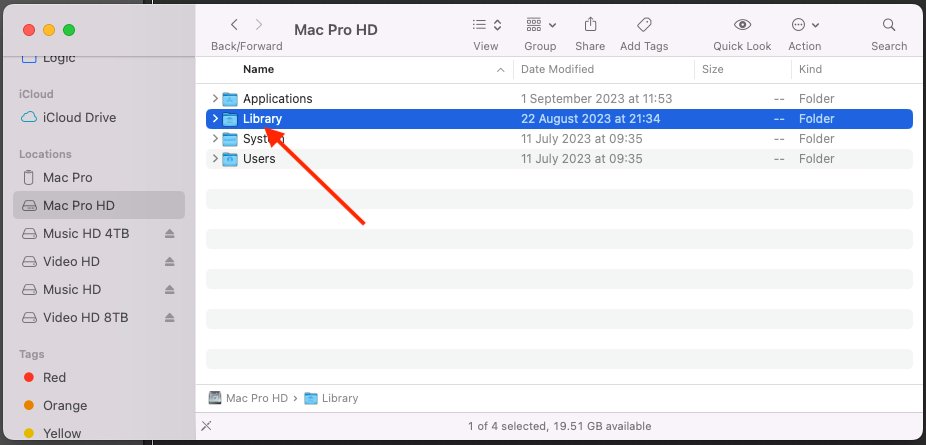Sort by Date Modified column header
Image resolution: width=926 pixels, height=445 pixels.
tap(557, 69)
